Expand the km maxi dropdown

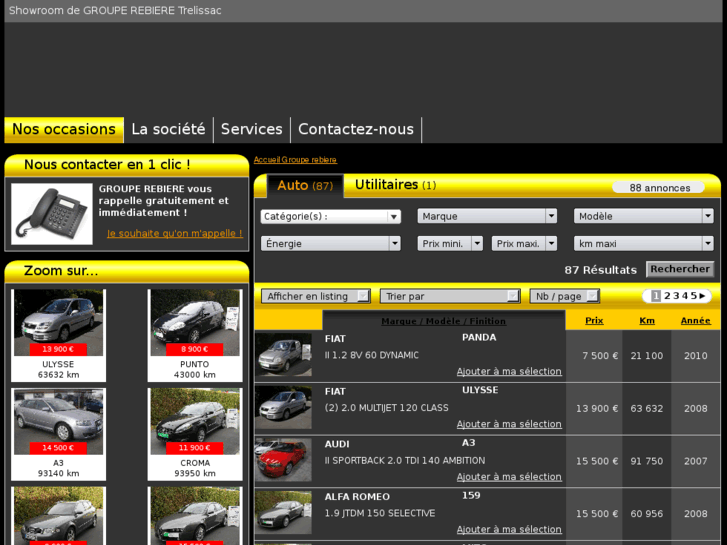(x=643, y=243)
